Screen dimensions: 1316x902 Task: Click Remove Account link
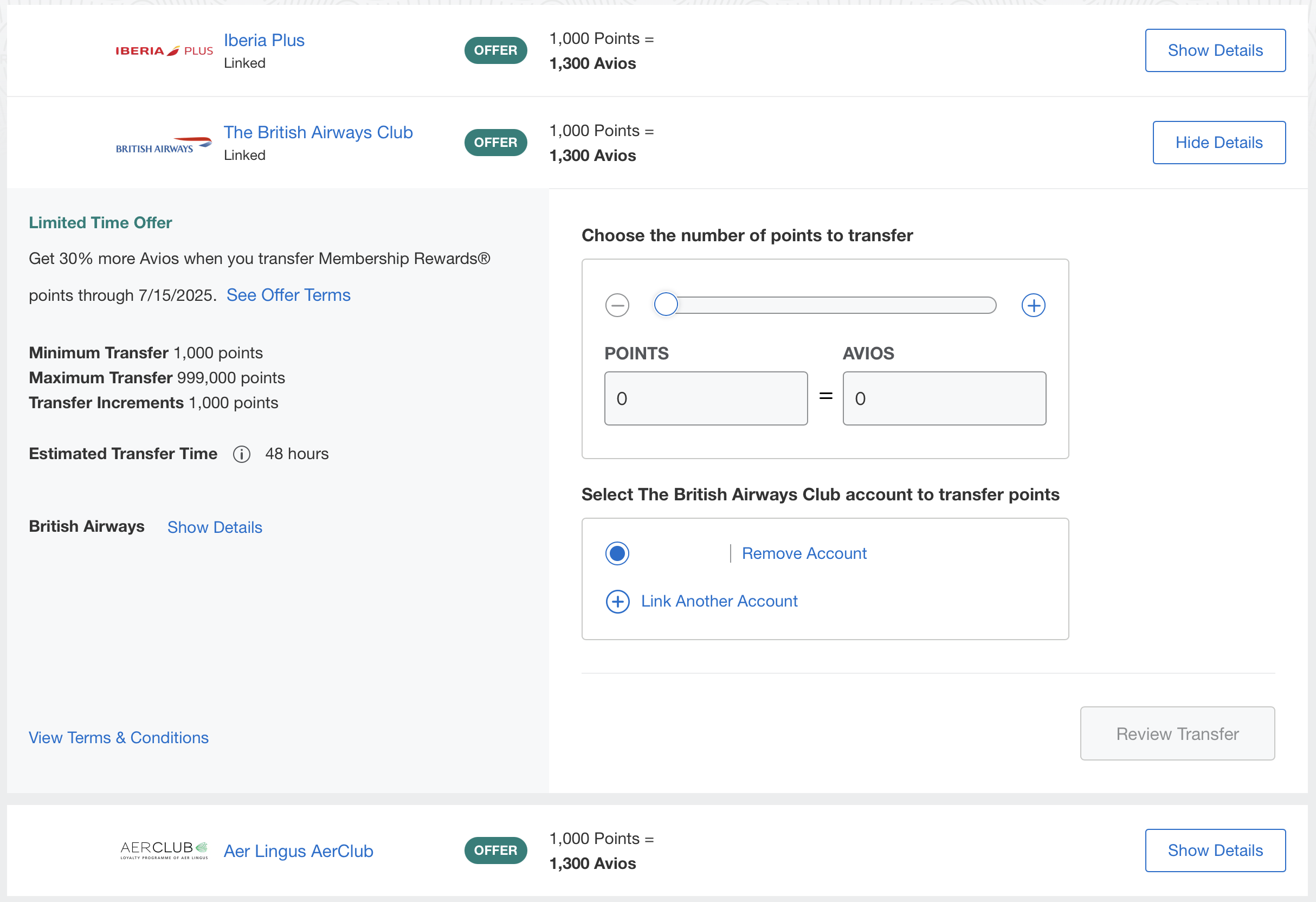804,553
